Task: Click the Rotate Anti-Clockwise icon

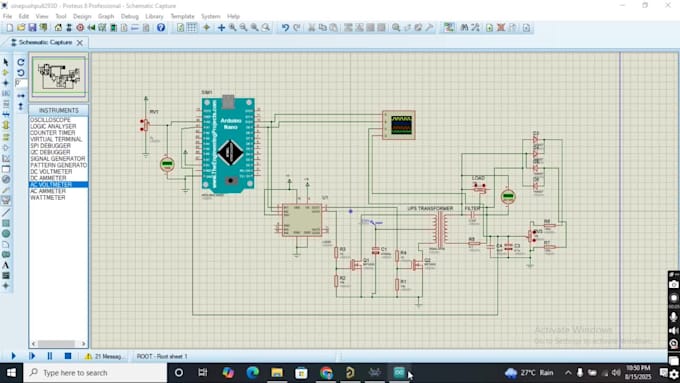Action: 20,72
